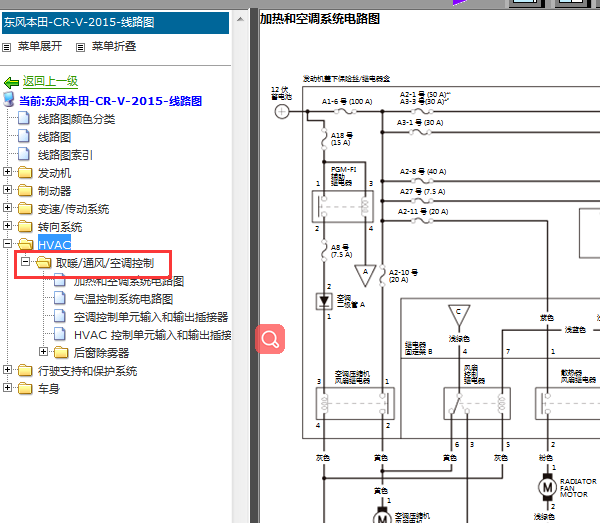The image size is (600, 523).
Task: Click the diagram title 加热和空调系统电路图
Action: click(320, 18)
